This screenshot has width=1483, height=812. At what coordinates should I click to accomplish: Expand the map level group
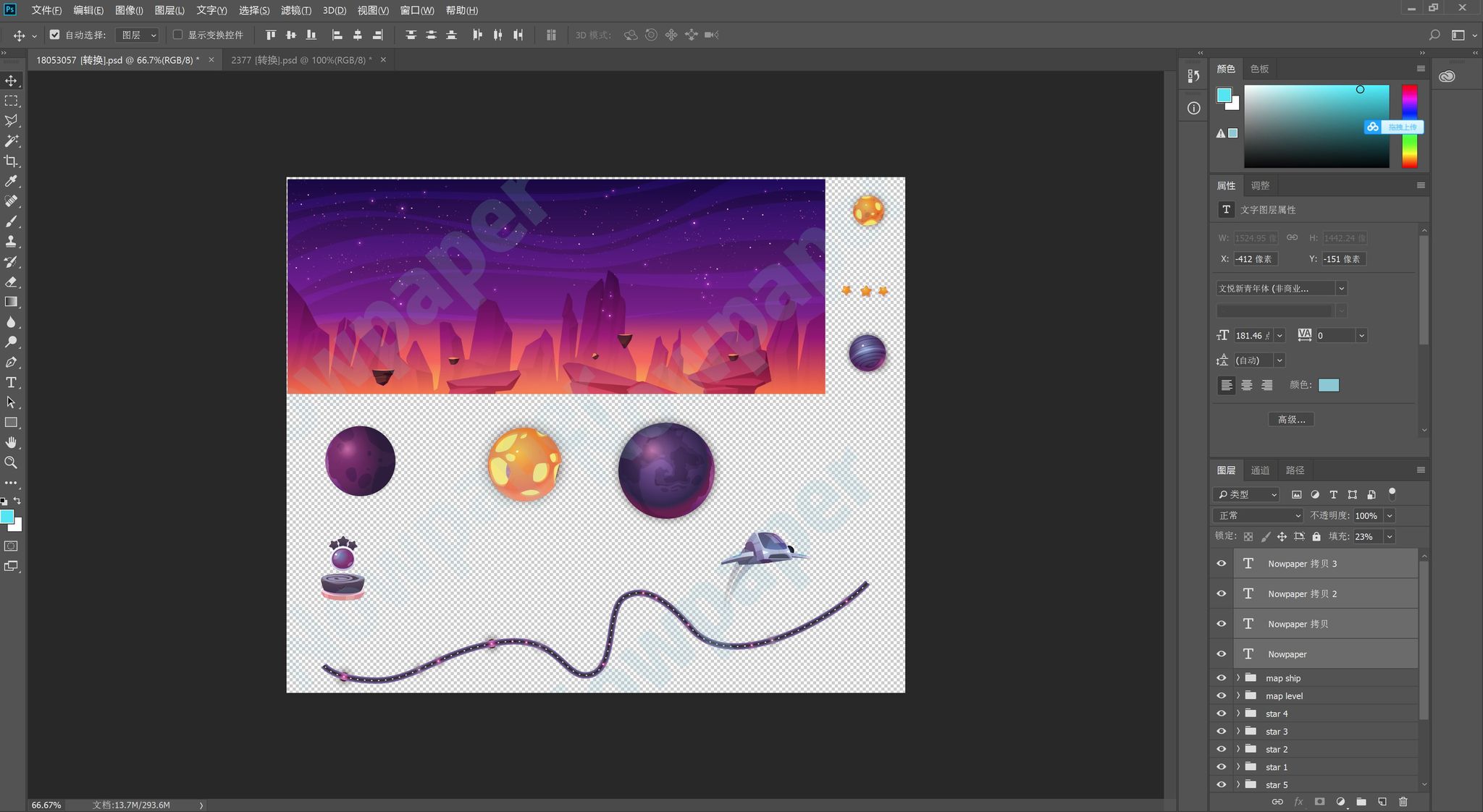pyautogui.click(x=1238, y=695)
